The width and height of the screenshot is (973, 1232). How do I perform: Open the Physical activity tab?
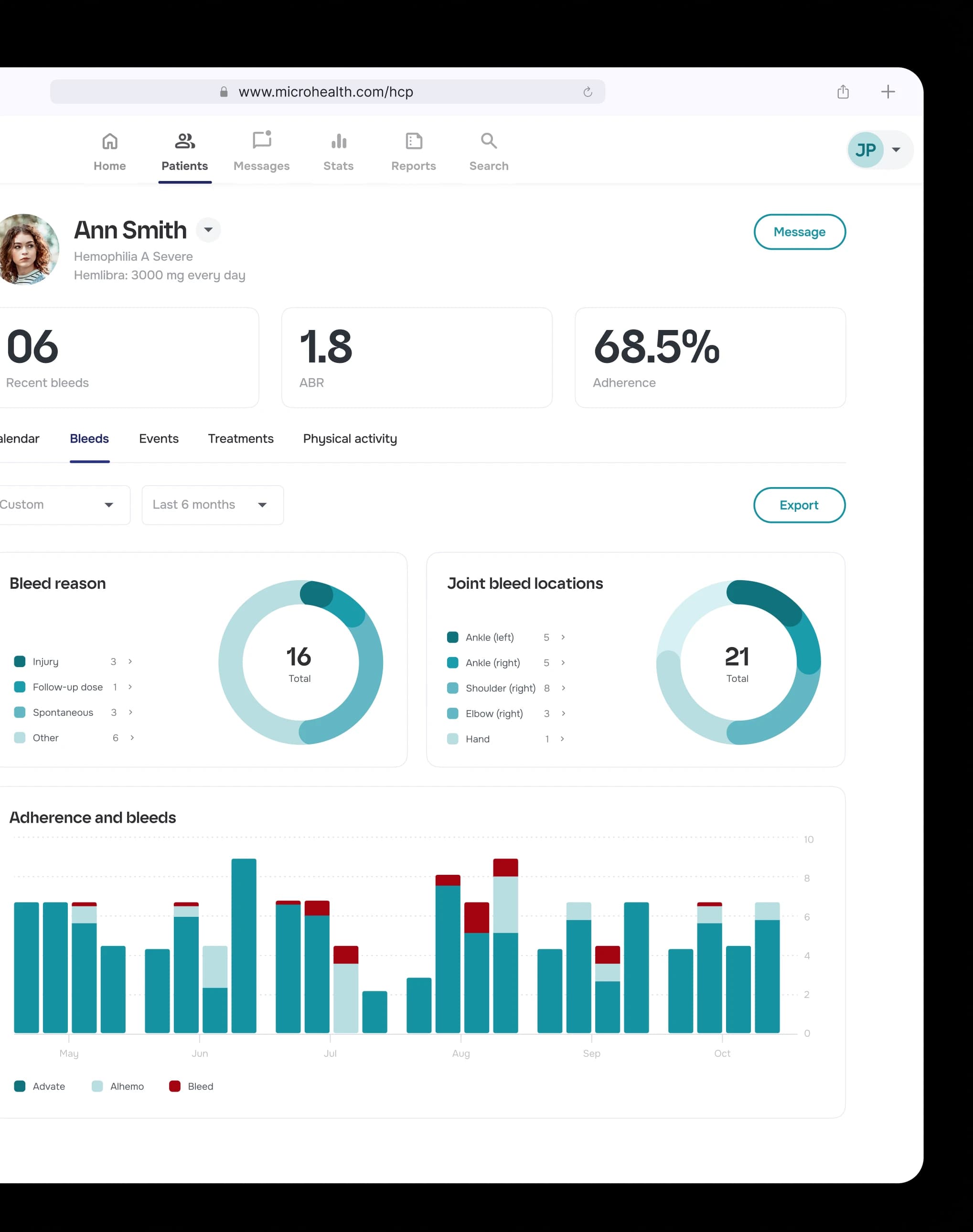(349, 438)
